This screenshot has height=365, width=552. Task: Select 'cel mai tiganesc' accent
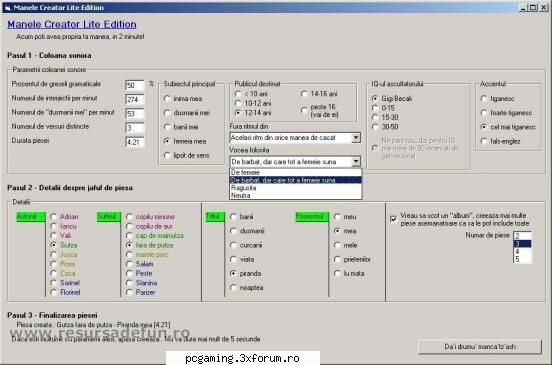point(484,127)
